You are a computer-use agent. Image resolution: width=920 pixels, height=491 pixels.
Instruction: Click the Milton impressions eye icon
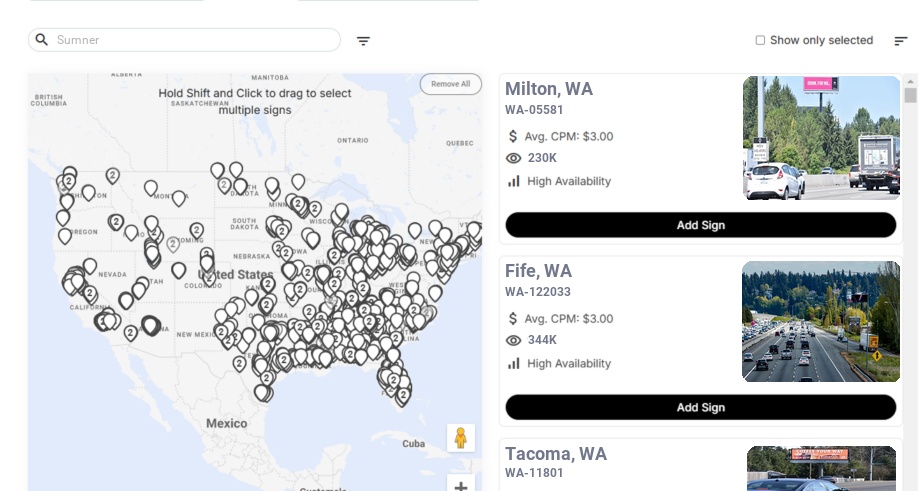(514, 158)
